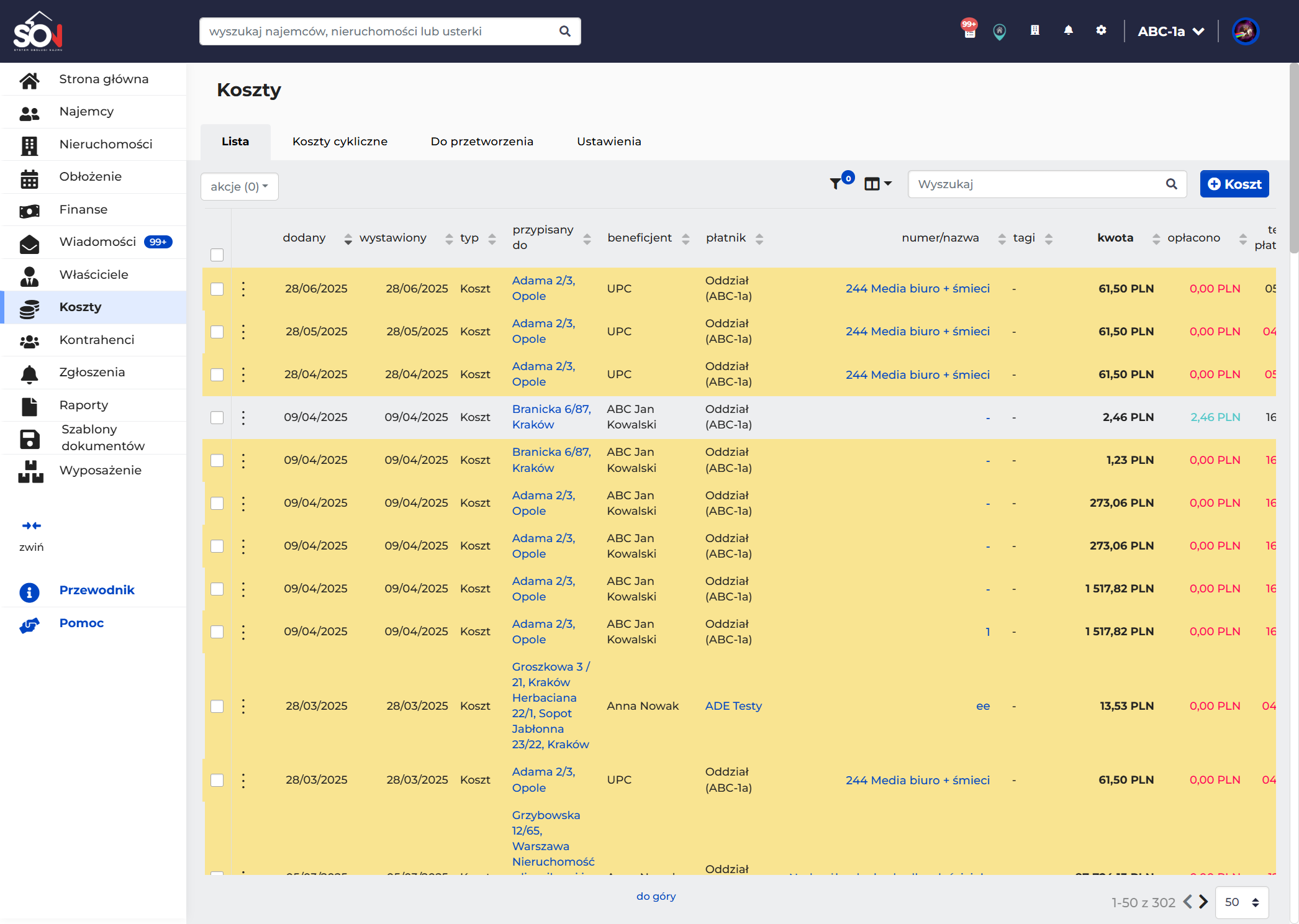The image size is (1299, 924).
Task: Open Najemcy in the sidebar
Action: pos(93,112)
